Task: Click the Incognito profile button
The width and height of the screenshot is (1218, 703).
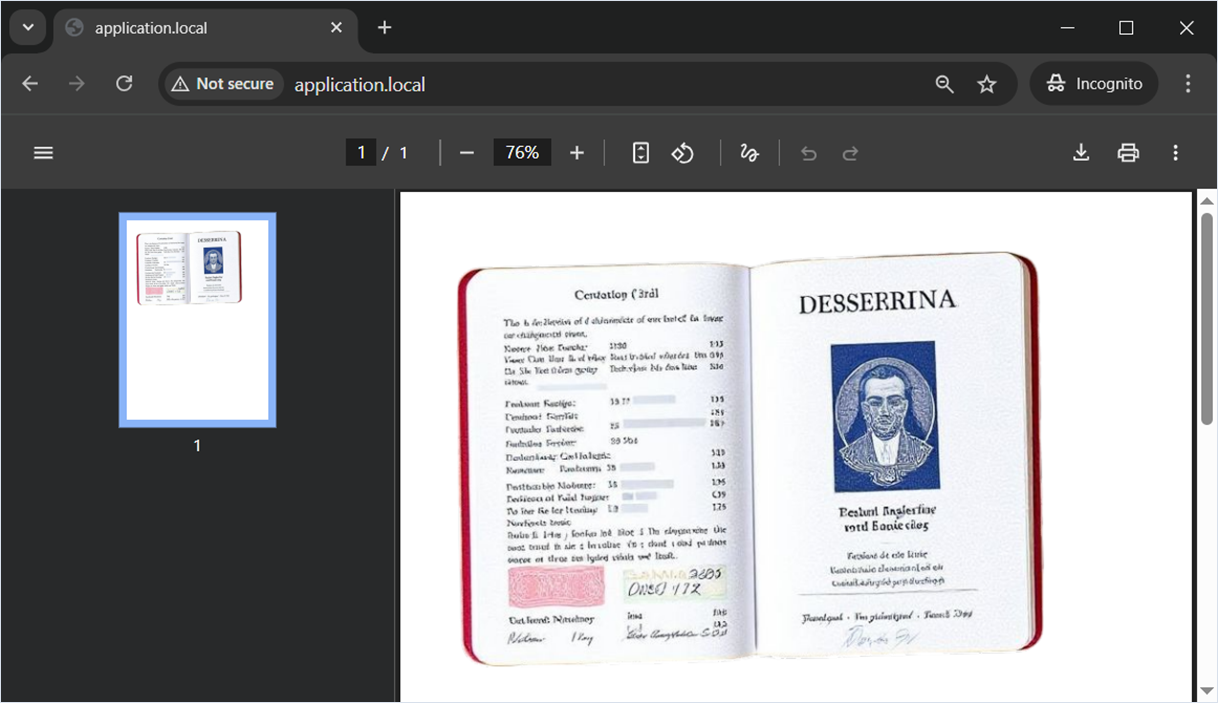Action: pos(1094,84)
